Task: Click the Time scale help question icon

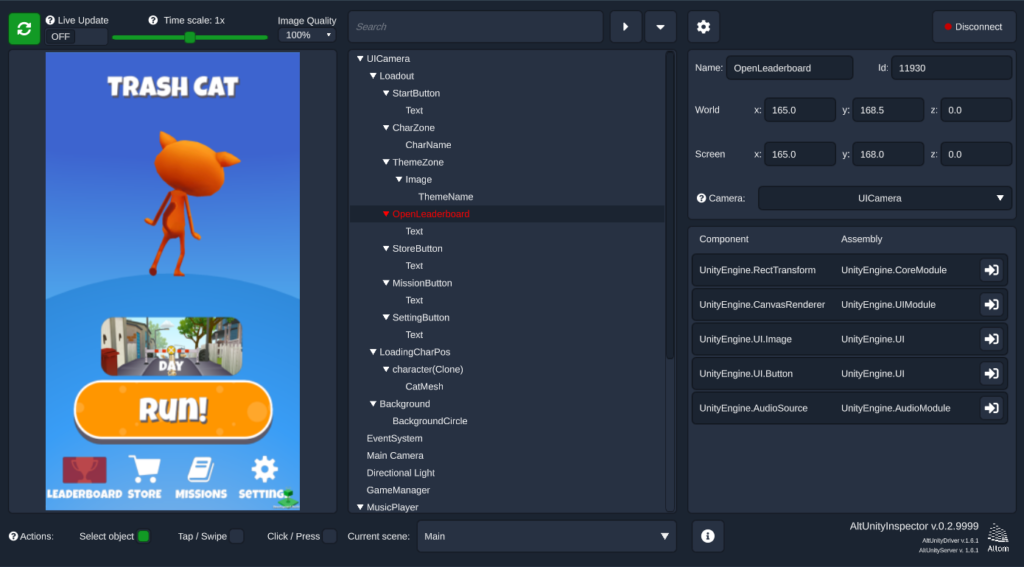Action: tap(153, 20)
